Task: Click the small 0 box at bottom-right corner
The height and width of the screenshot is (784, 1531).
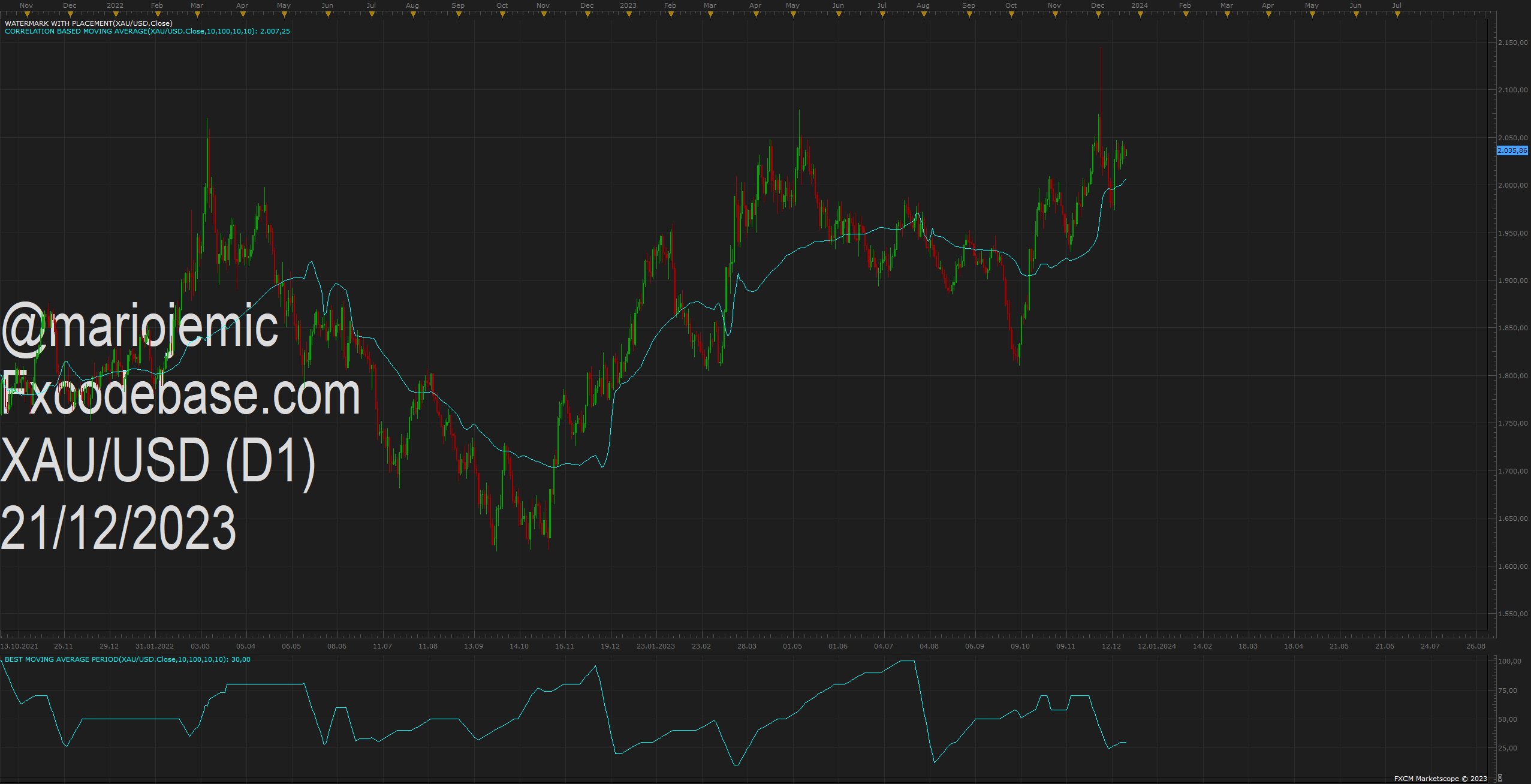Action: (1500, 778)
